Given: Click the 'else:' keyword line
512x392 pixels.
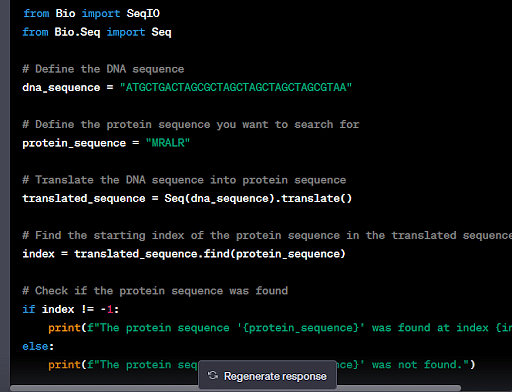Looking at the screenshot, I should click(38, 346).
